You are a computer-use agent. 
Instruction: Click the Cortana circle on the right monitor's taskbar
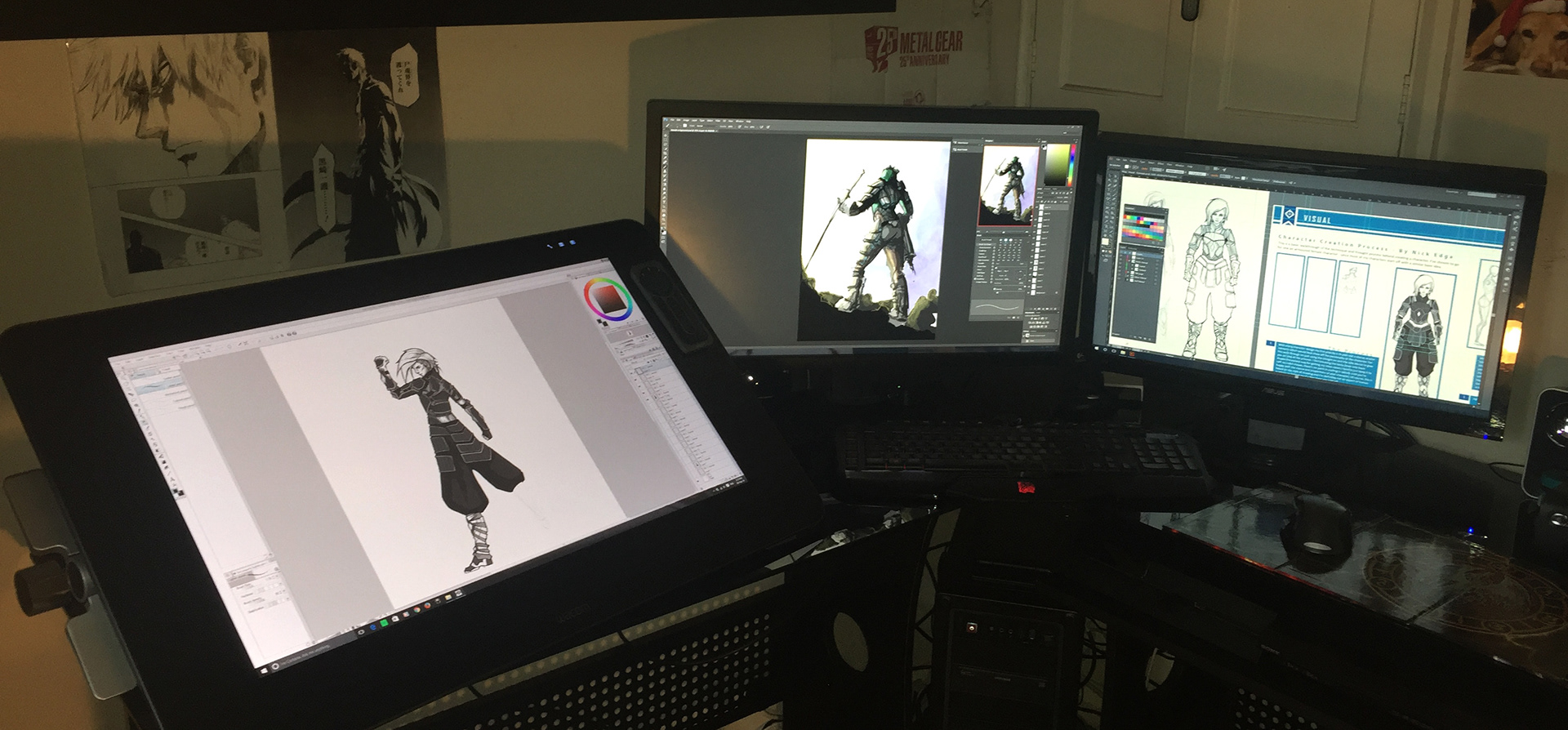click(1105, 349)
